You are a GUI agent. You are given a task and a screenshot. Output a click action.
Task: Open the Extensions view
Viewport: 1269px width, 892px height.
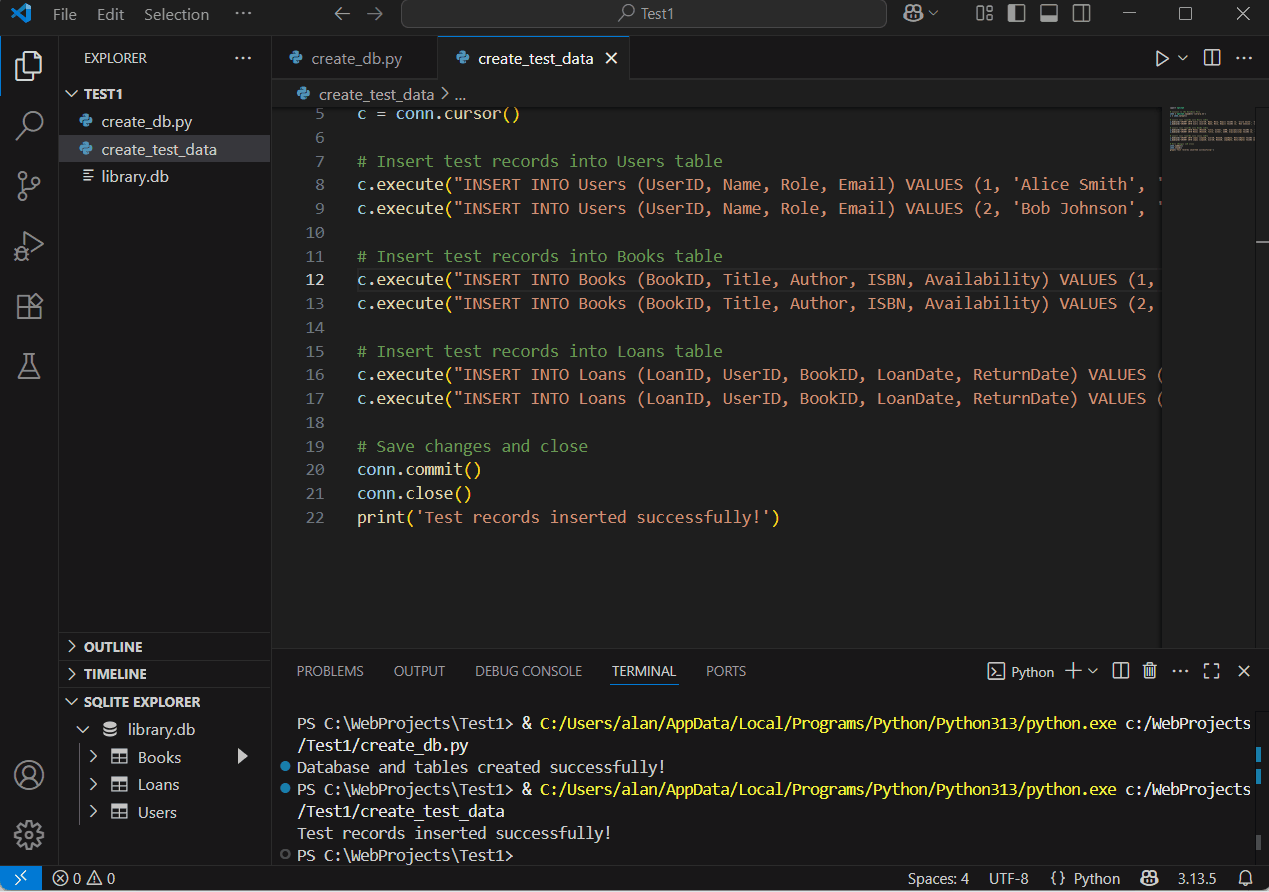click(x=29, y=307)
